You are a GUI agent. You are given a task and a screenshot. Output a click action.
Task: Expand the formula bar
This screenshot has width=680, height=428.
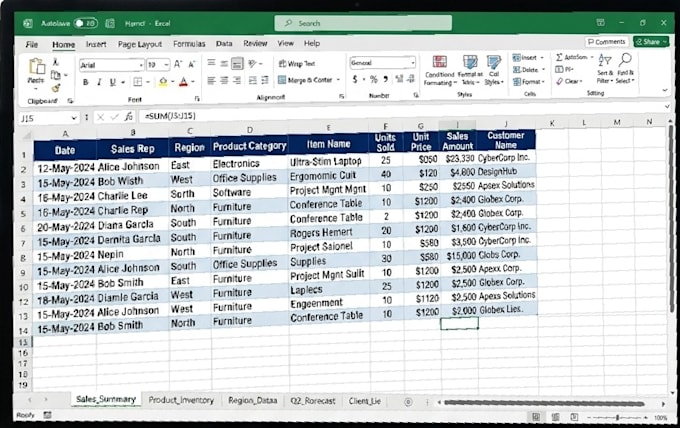tap(667, 106)
